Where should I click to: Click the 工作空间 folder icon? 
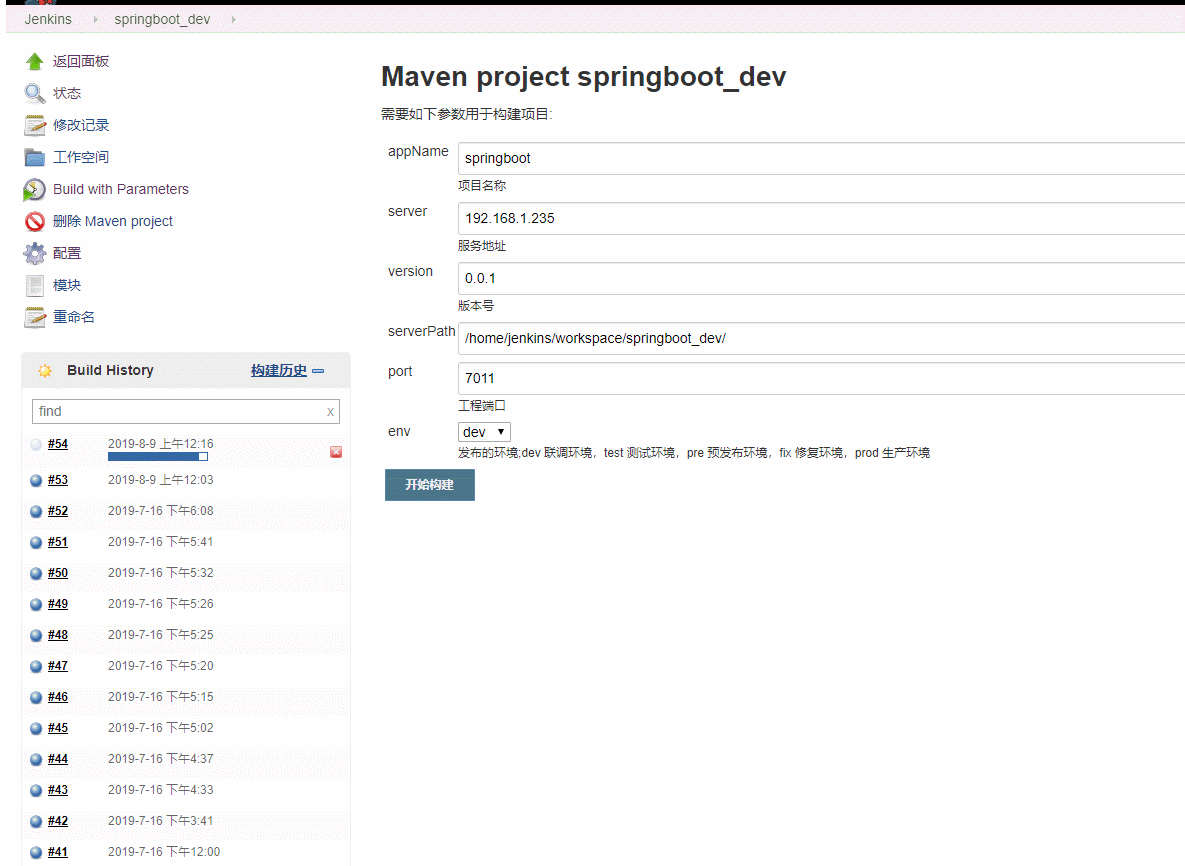pyautogui.click(x=33, y=157)
